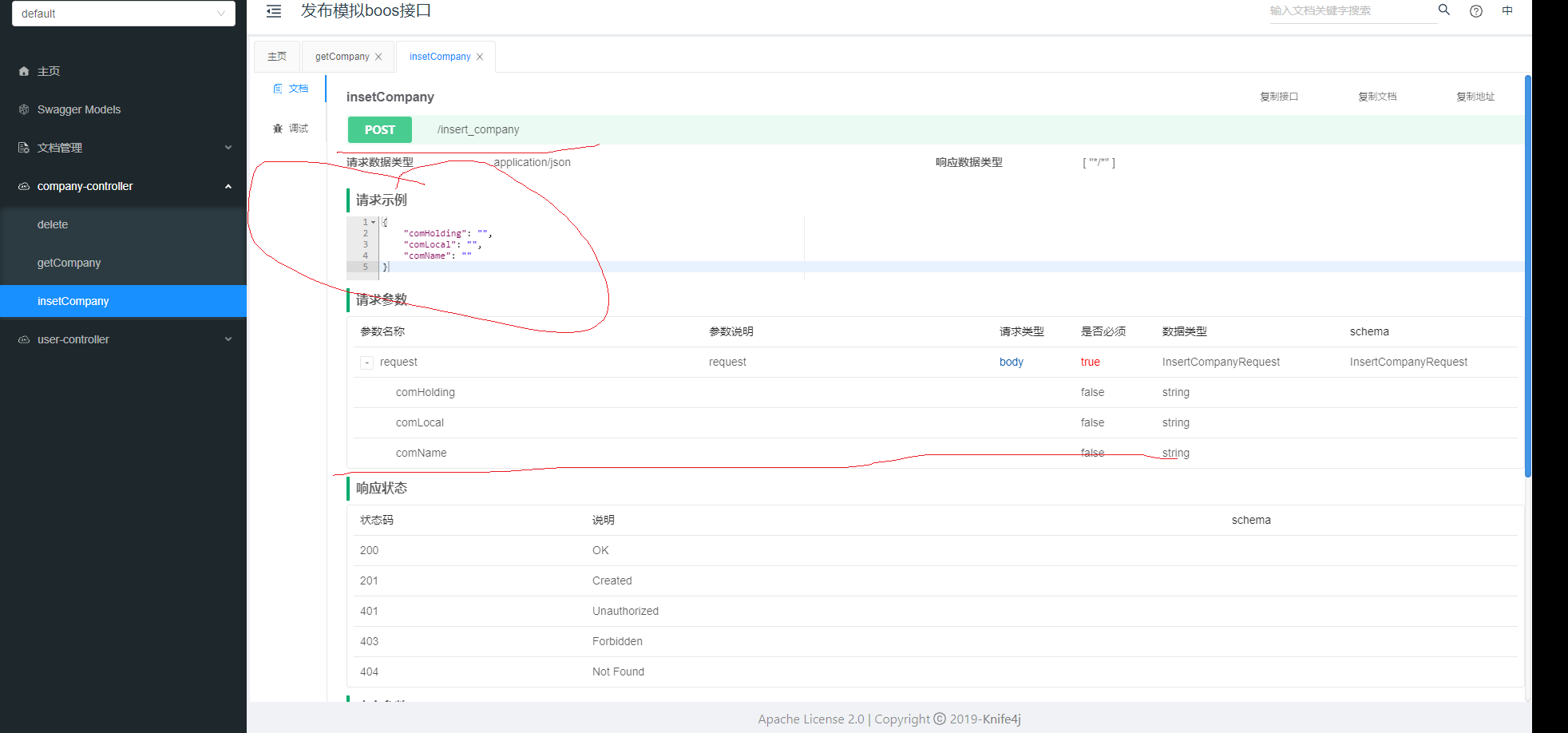Click the 复制文档 button
The height and width of the screenshot is (733, 1568).
(1377, 97)
